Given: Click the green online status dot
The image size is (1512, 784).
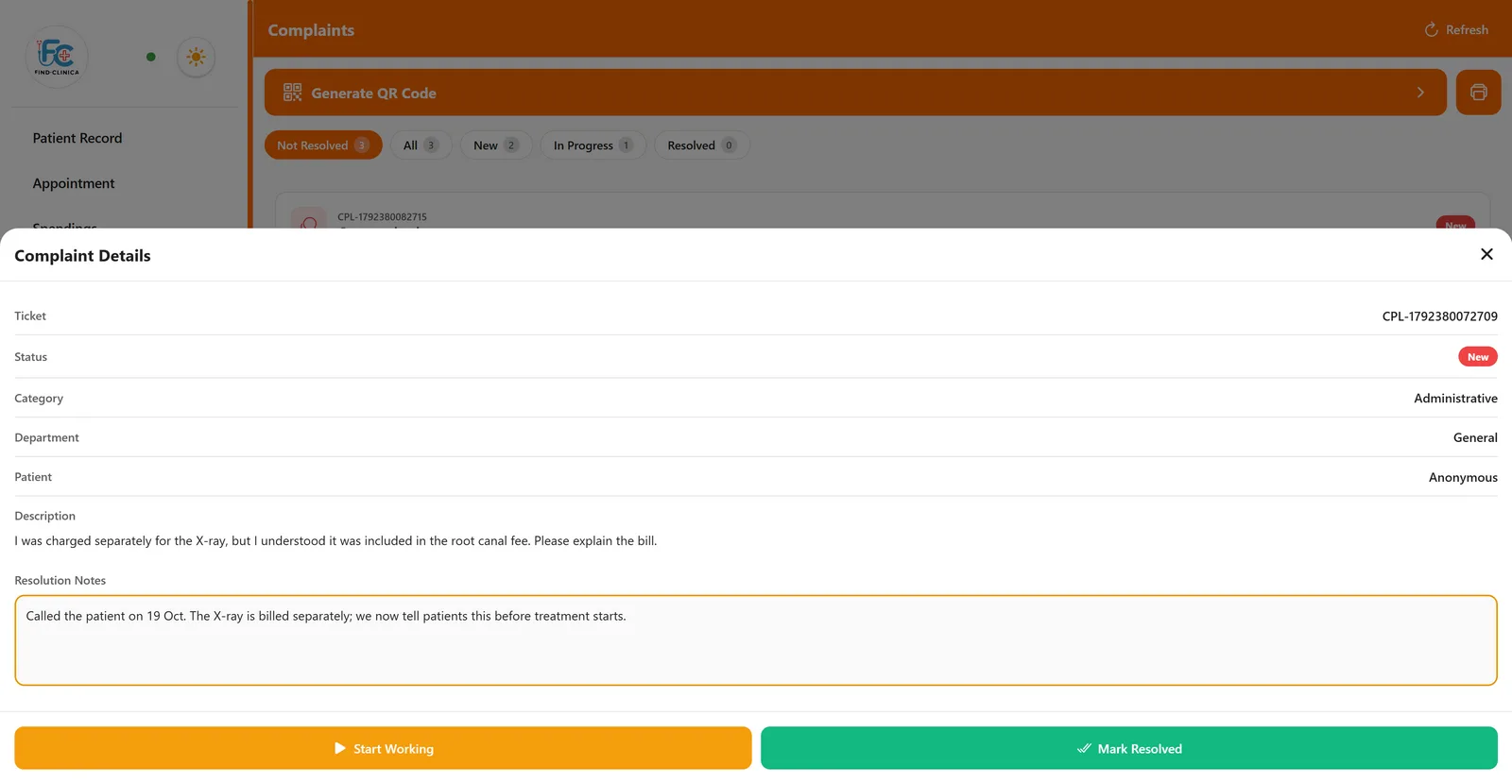Looking at the screenshot, I should [150, 57].
